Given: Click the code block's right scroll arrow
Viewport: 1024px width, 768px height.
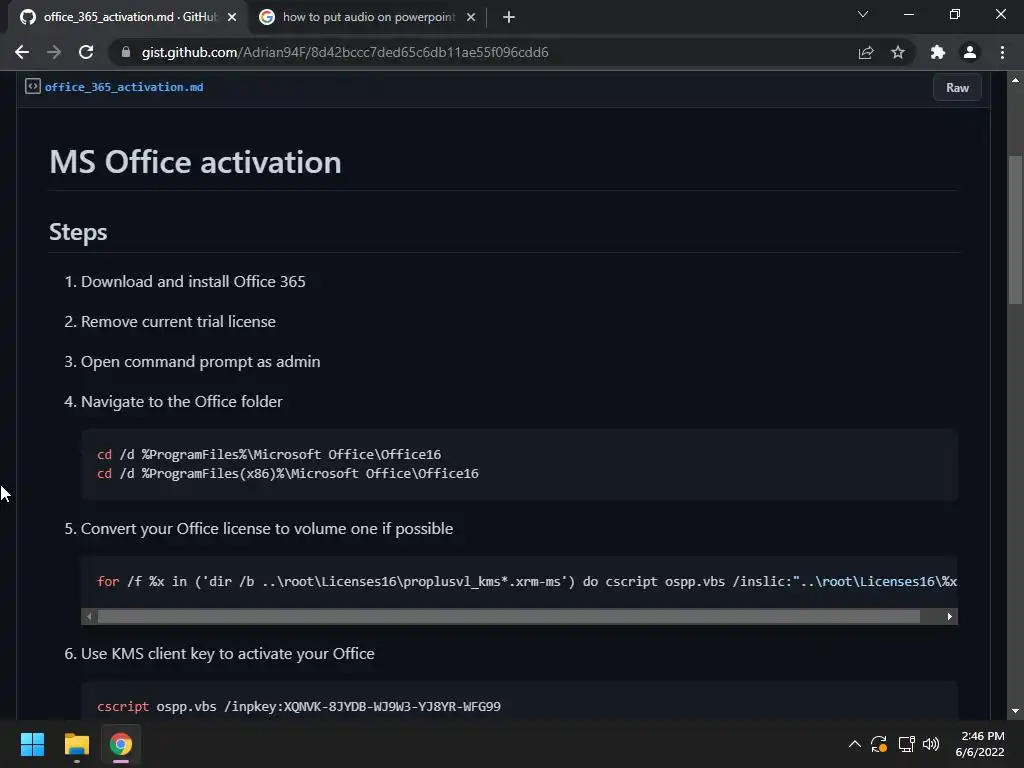Looking at the screenshot, I should [x=950, y=616].
